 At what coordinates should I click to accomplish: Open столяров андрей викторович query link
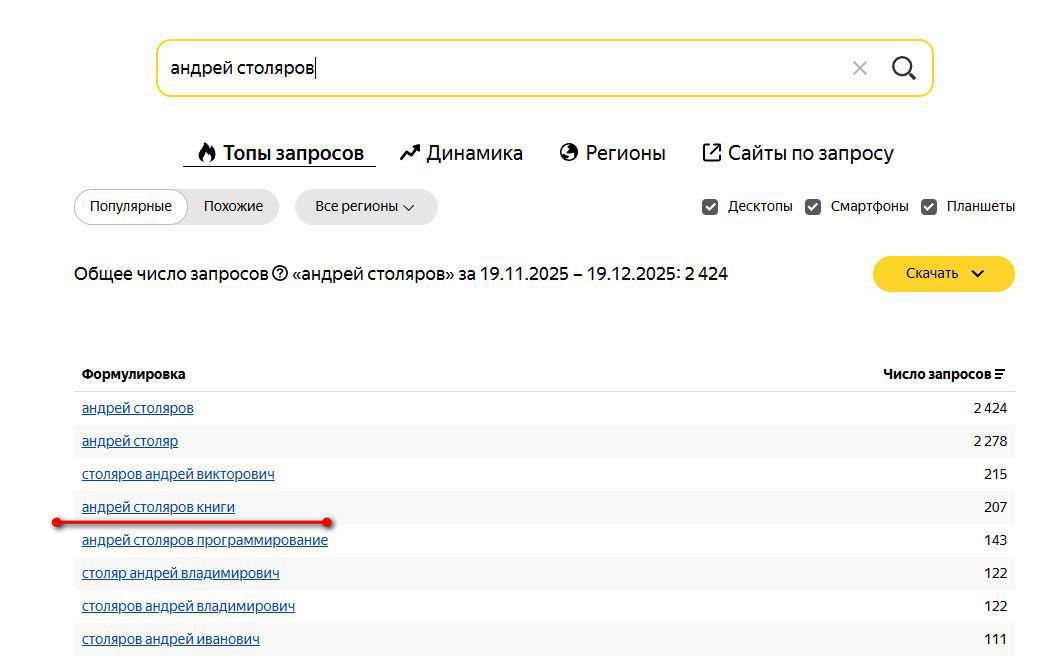click(178, 474)
